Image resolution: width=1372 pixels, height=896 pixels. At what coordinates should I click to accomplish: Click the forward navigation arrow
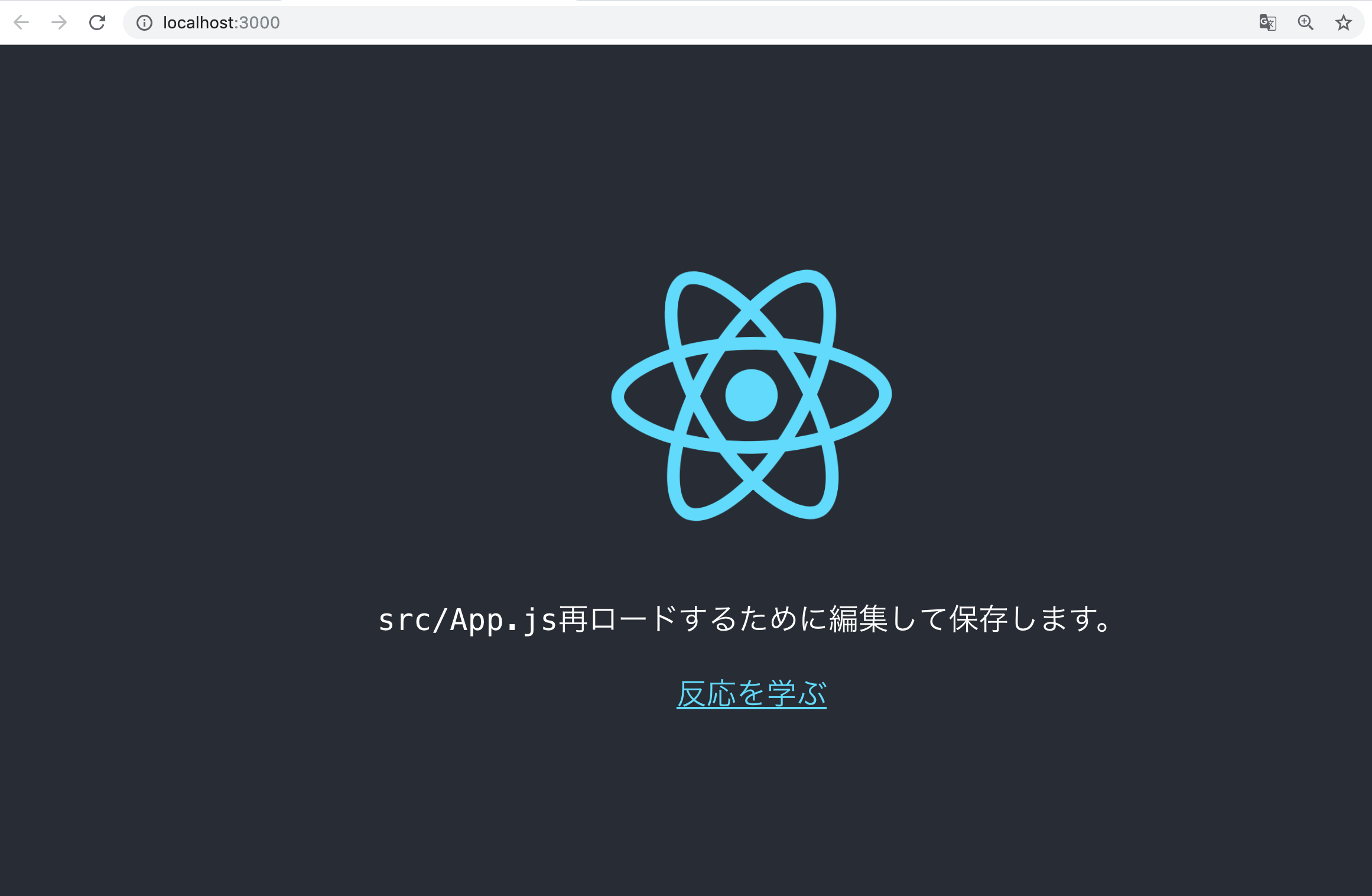point(58,22)
